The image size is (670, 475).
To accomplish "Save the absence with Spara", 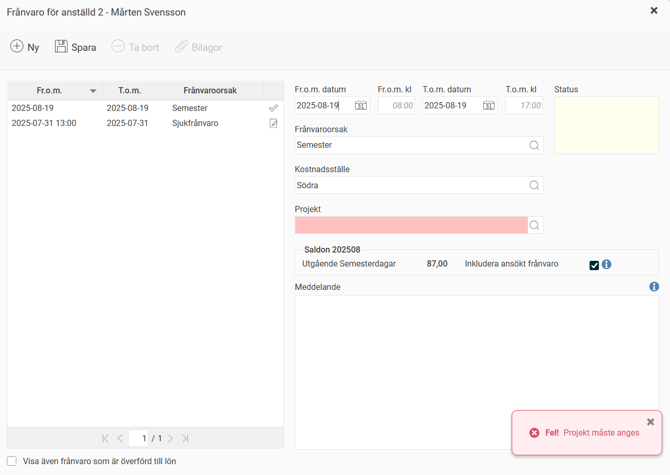I will click(x=75, y=47).
